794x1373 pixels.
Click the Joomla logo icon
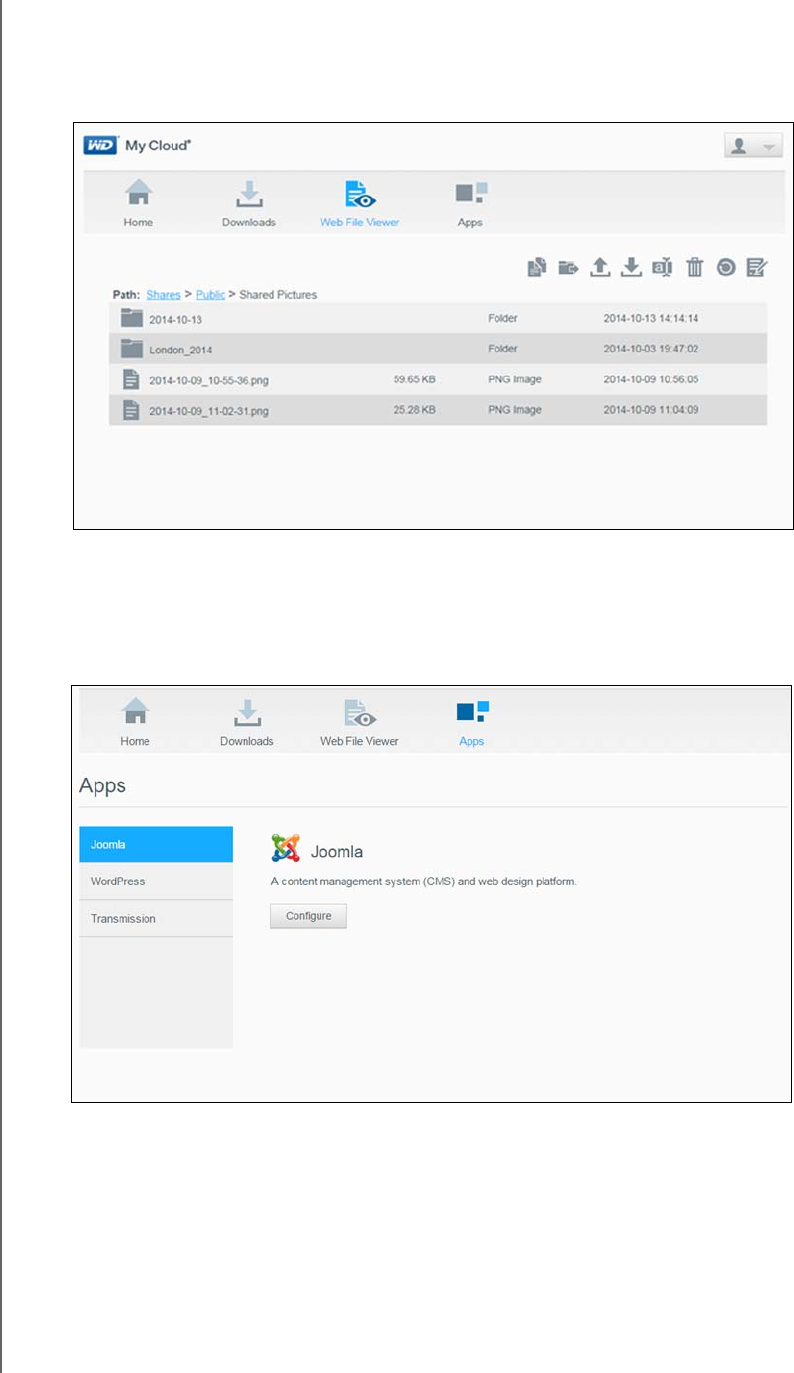click(286, 848)
